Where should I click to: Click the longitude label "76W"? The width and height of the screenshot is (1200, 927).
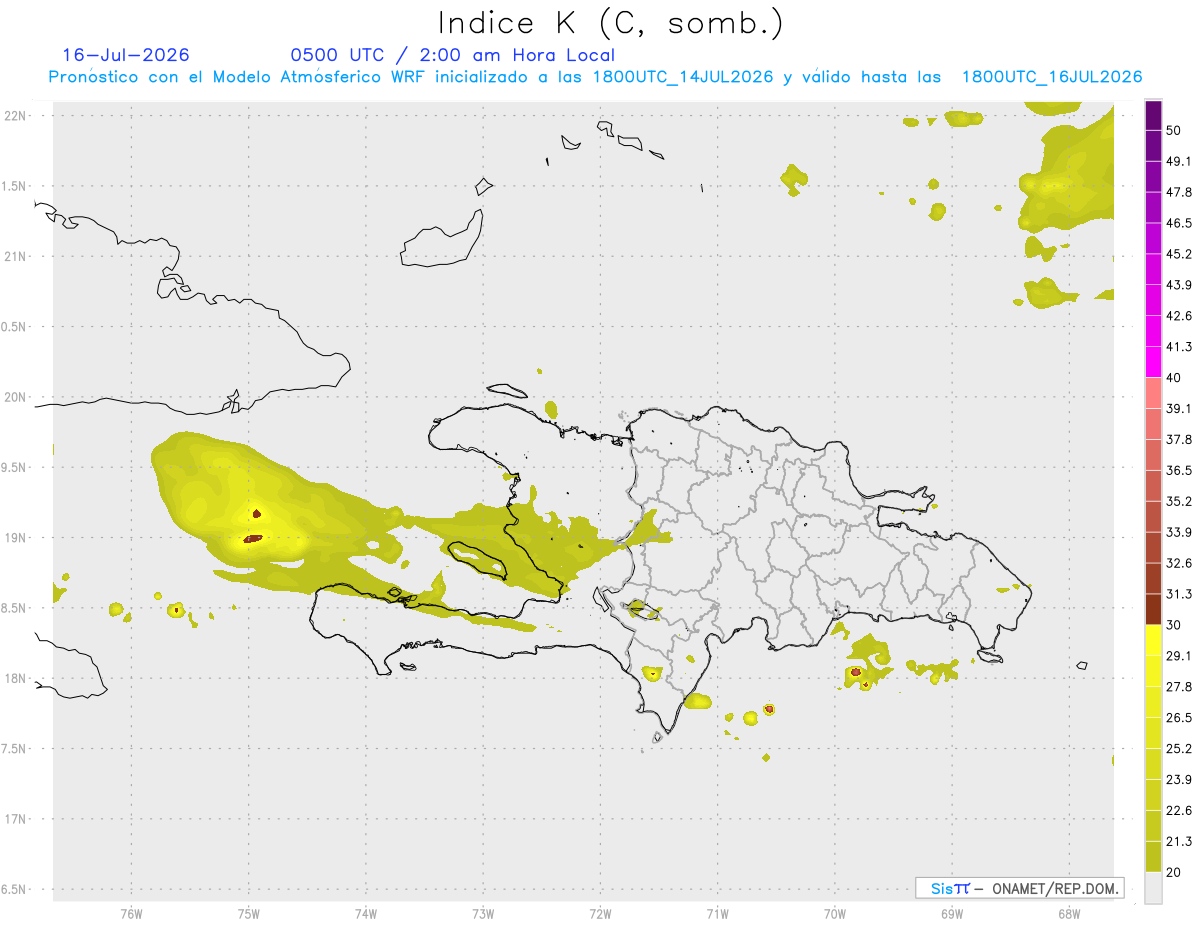point(131,913)
